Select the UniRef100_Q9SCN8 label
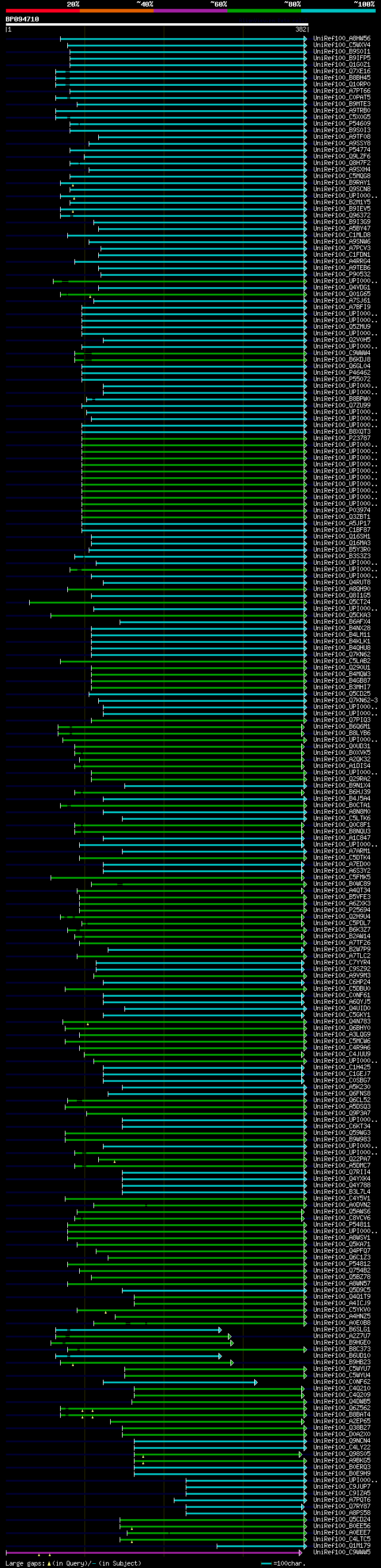The height and width of the screenshot is (1568, 381). [x=342, y=189]
